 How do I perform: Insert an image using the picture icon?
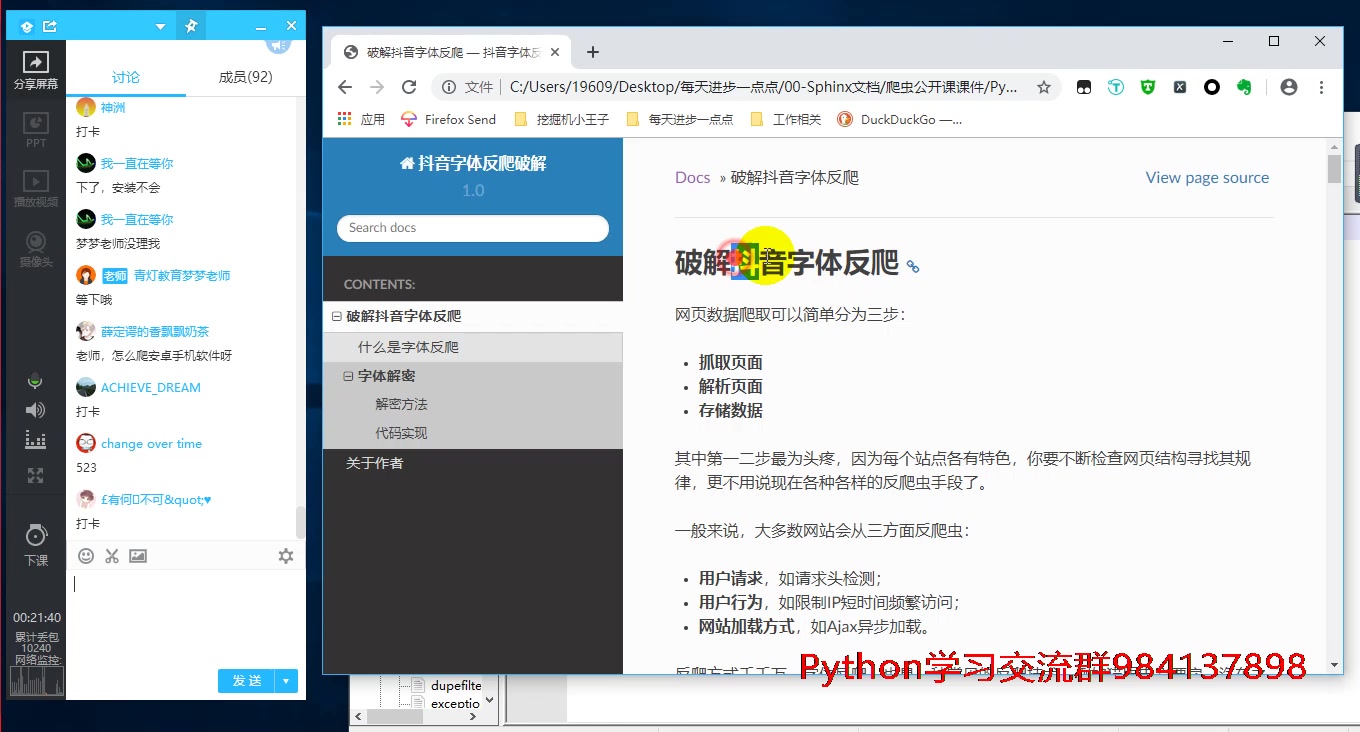[137, 555]
